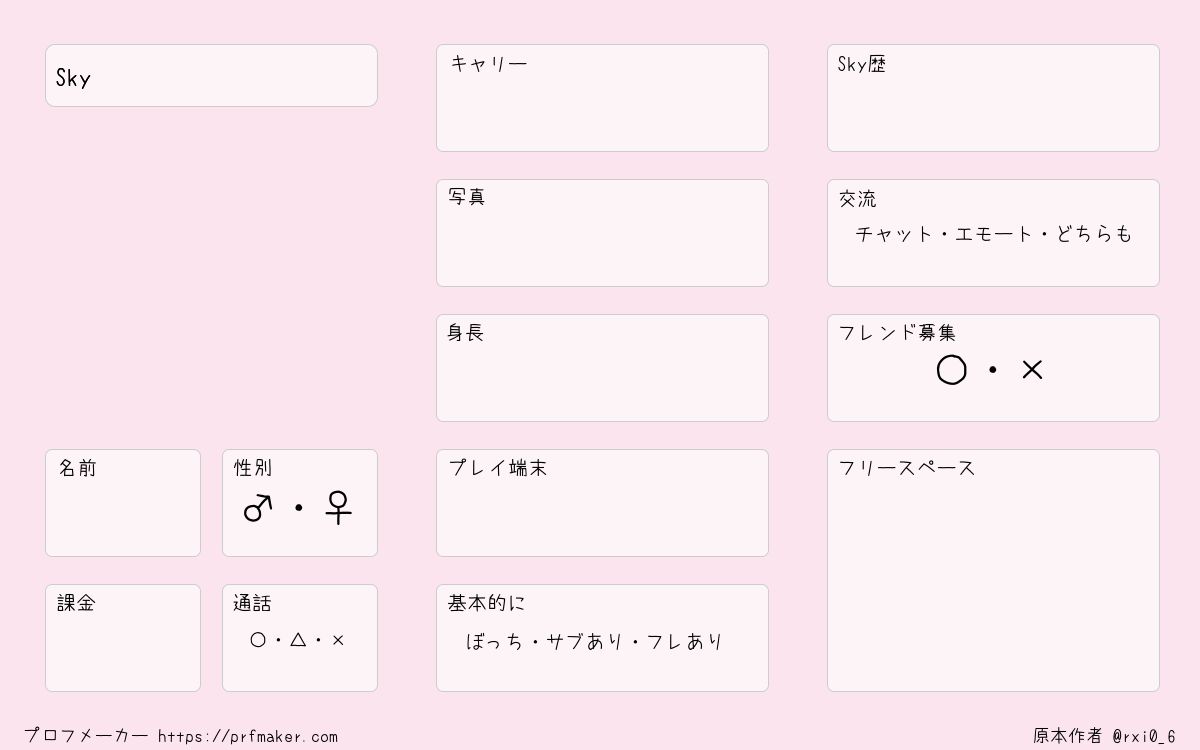Viewport: 1200px width, 750px height.
Task: Pick the triangle symbol under 通話
Action: (298, 639)
